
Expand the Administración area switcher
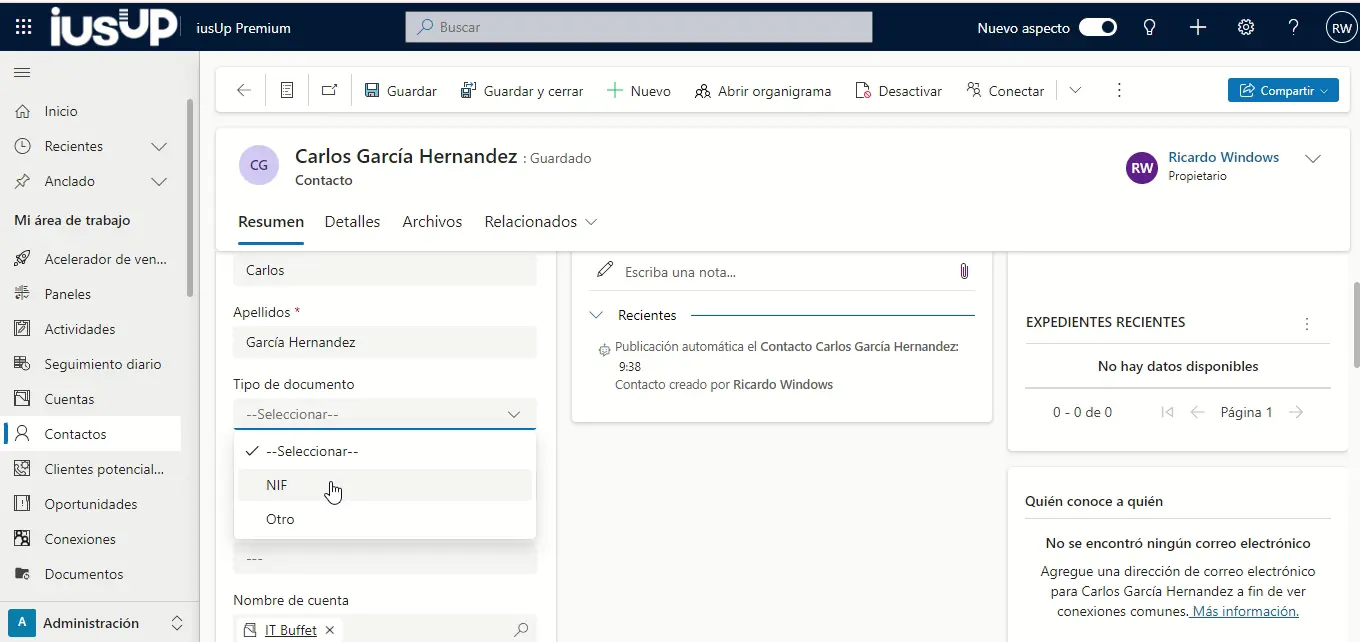[x=177, y=623]
